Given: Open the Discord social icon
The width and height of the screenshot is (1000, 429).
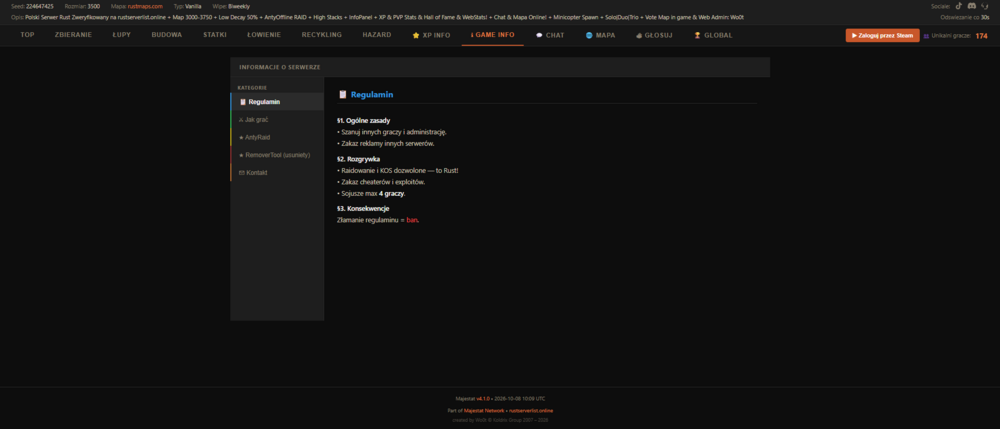Looking at the screenshot, I should pos(971,6).
